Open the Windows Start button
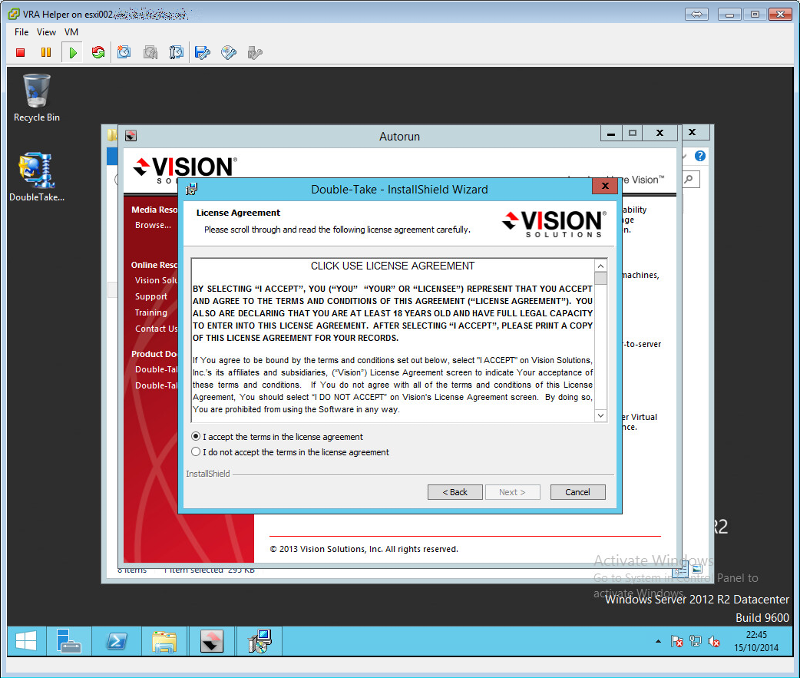This screenshot has width=800, height=678. point(26,641)
